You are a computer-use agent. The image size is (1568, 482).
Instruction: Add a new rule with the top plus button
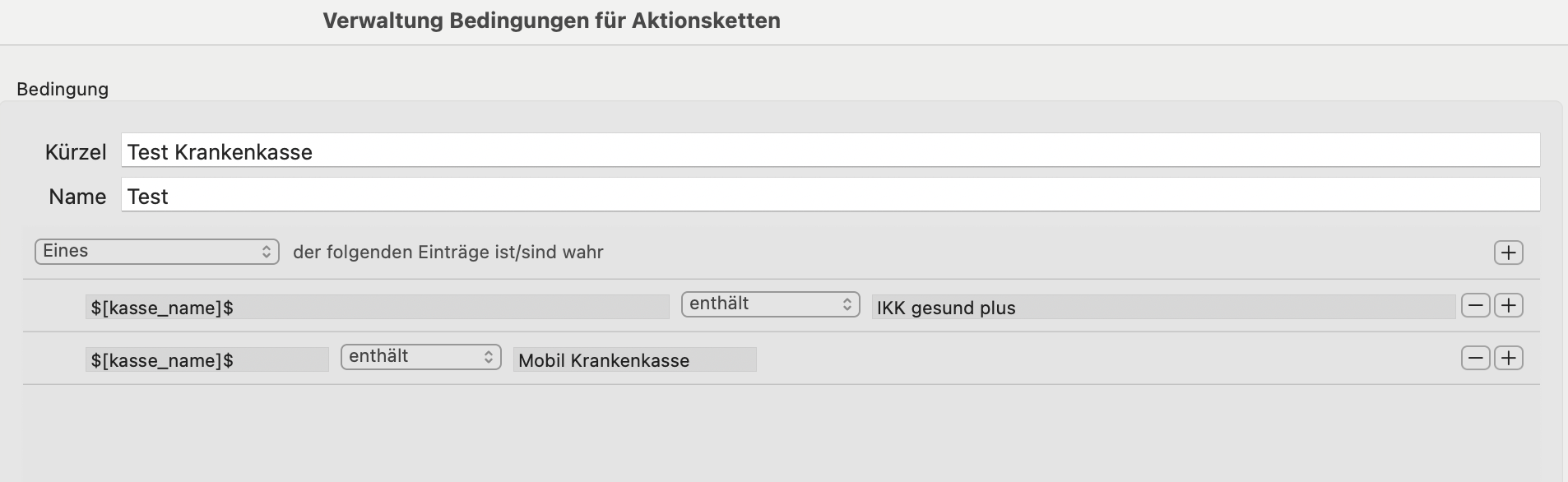pos(1508,253)
